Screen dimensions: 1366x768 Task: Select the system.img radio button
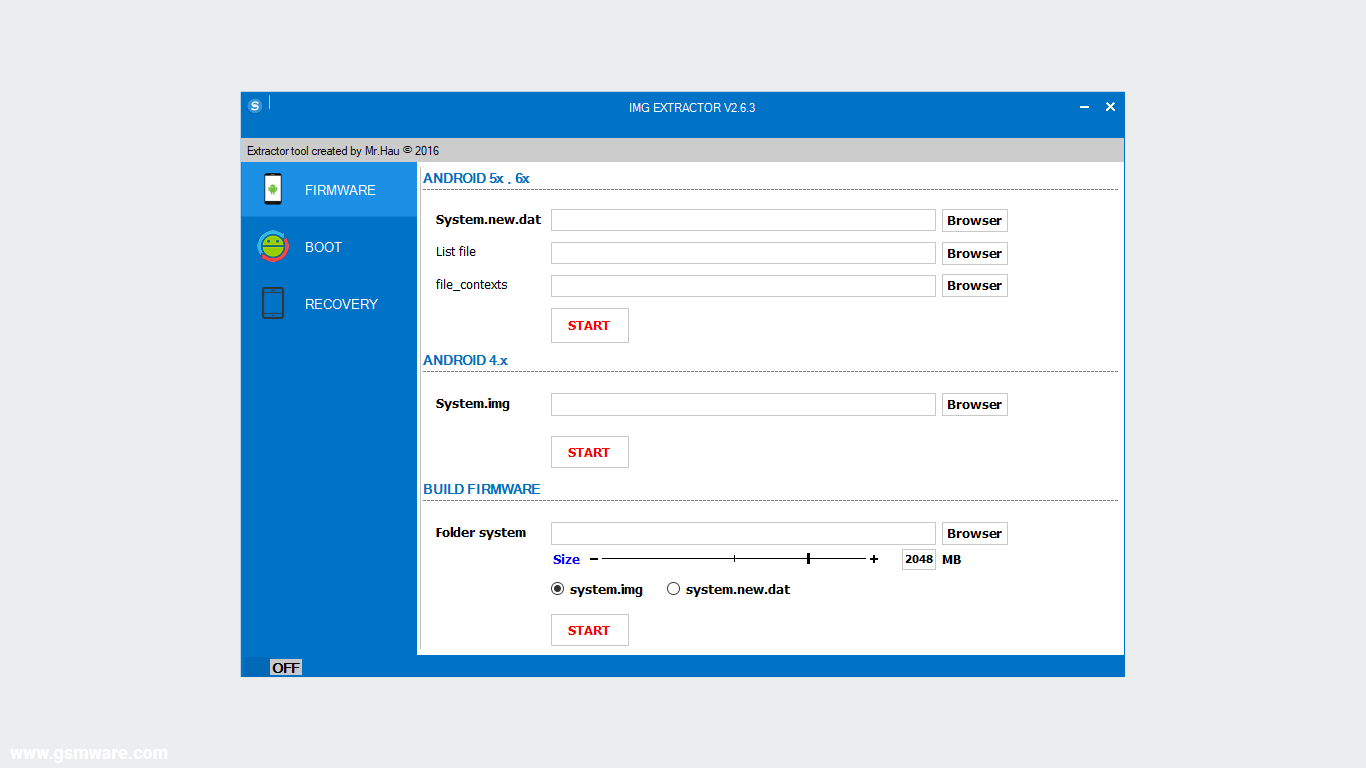click(557, 589)
